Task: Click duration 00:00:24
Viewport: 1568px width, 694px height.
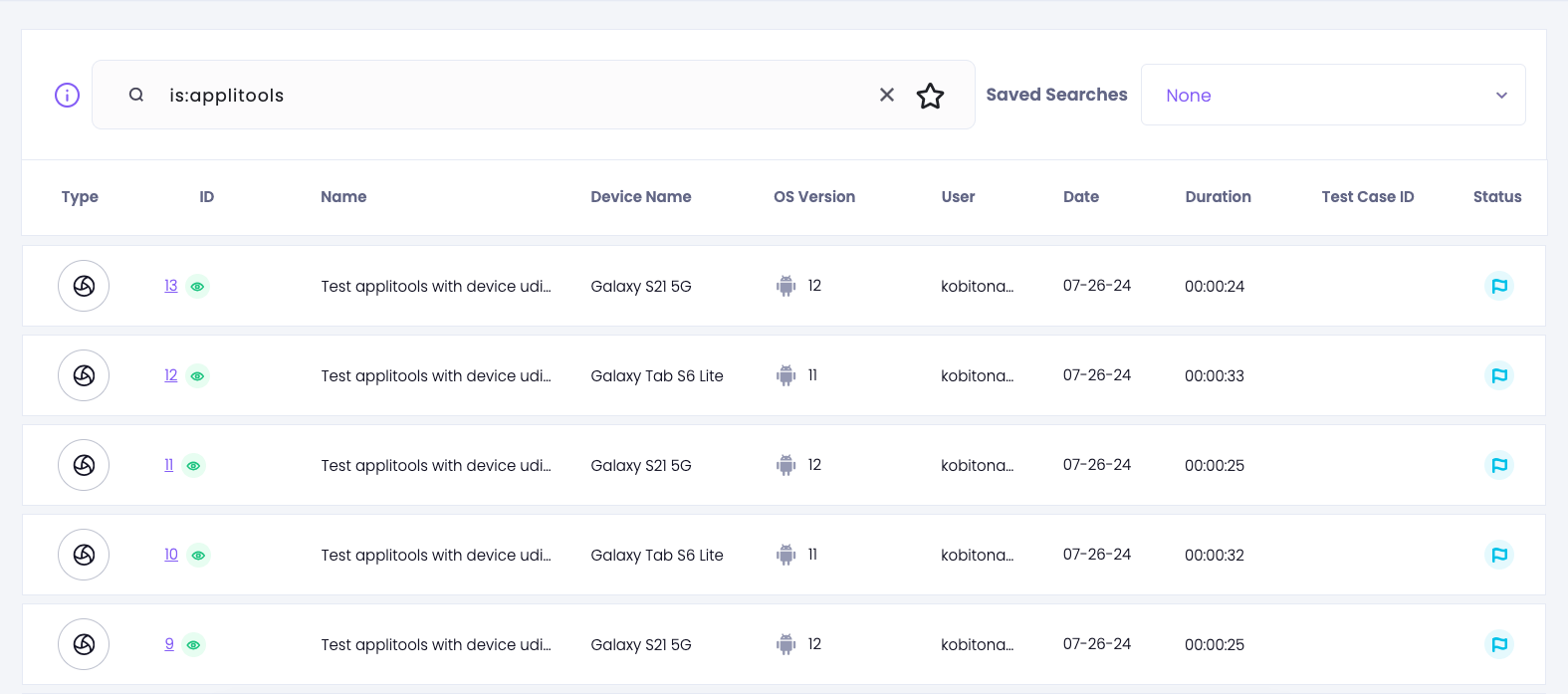Action: tap(1215, 287)
